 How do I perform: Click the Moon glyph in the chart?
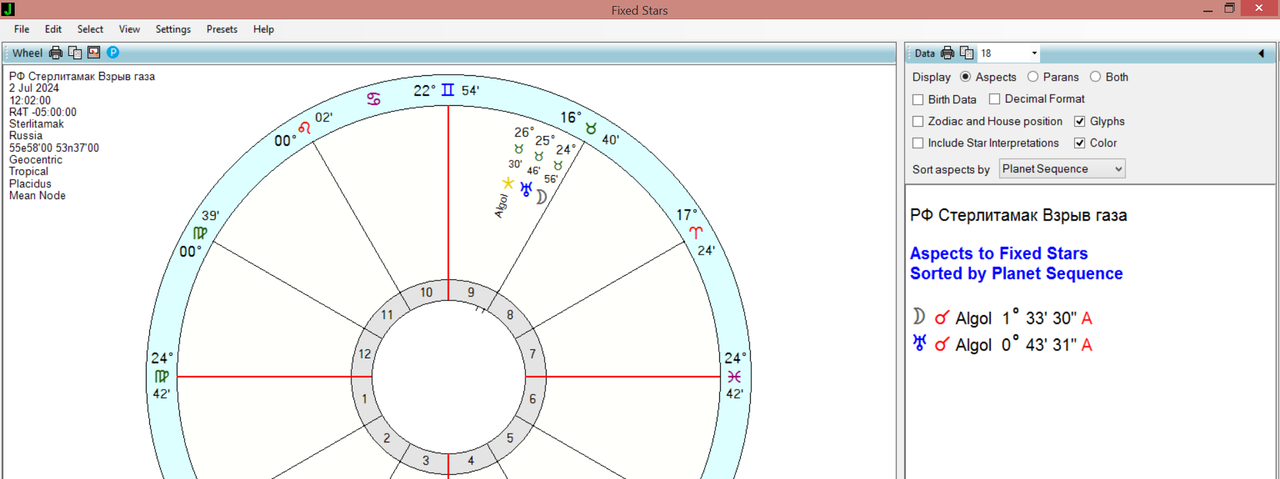click(541, 197)
